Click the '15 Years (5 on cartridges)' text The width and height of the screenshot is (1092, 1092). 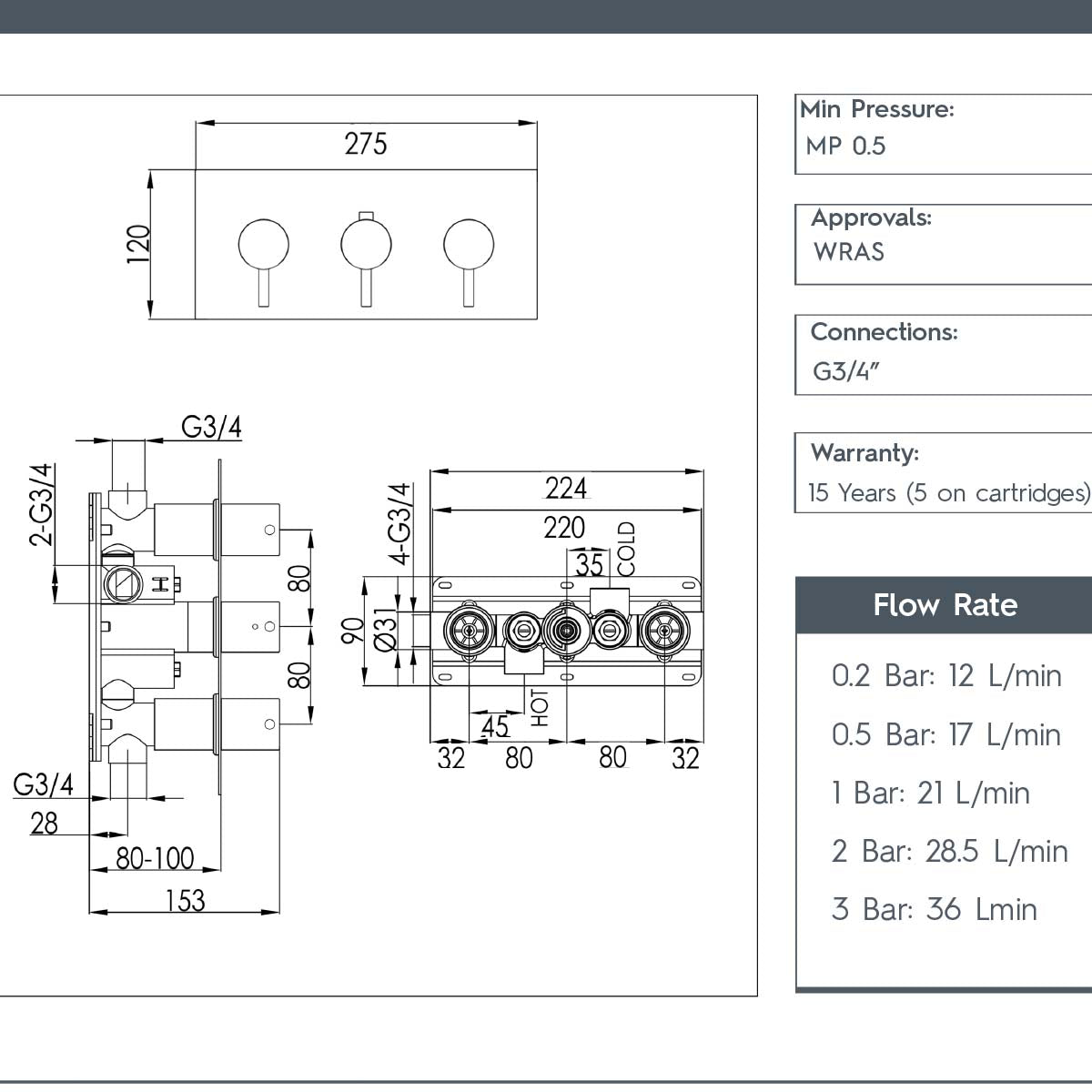(x=949, y=493)
